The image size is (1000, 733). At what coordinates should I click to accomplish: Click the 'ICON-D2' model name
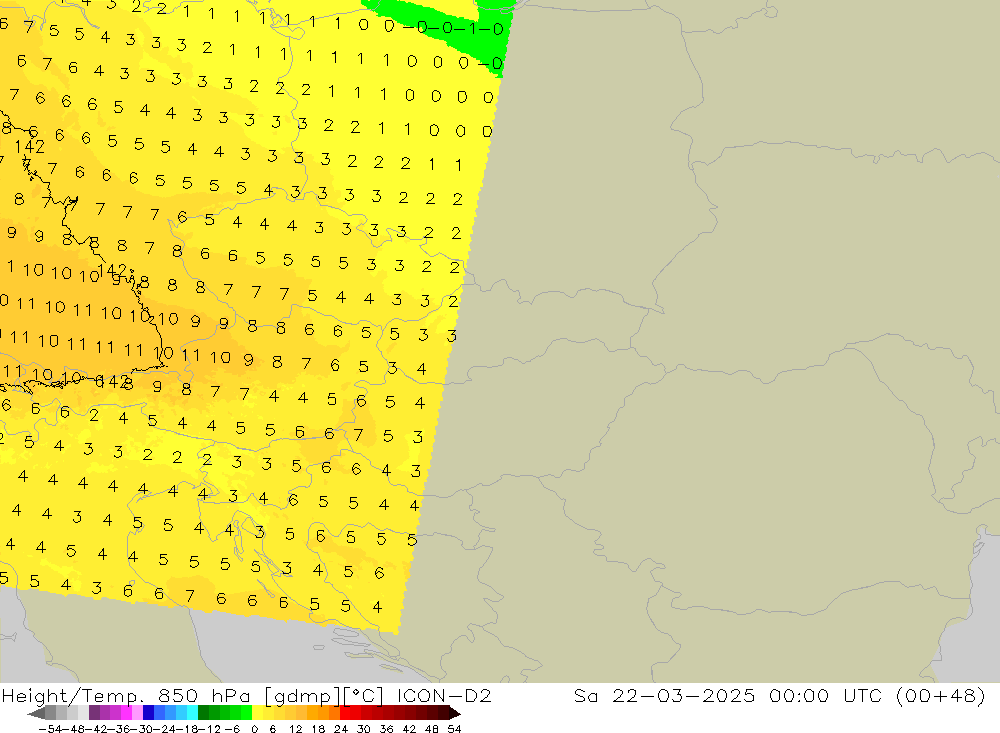pos(444,695)
